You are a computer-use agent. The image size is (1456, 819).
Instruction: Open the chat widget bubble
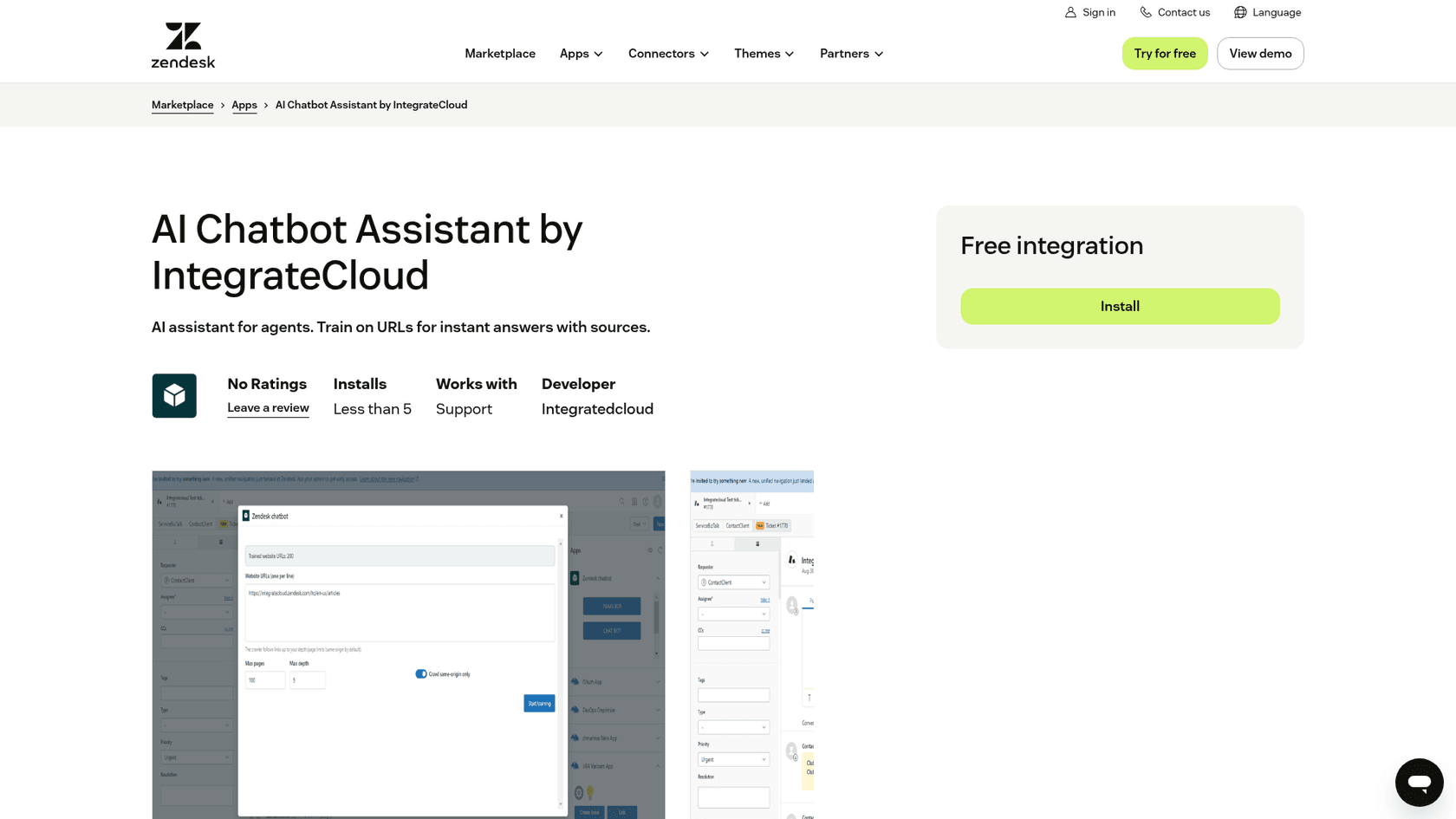pyautogui.click(x=1419, y=782)
